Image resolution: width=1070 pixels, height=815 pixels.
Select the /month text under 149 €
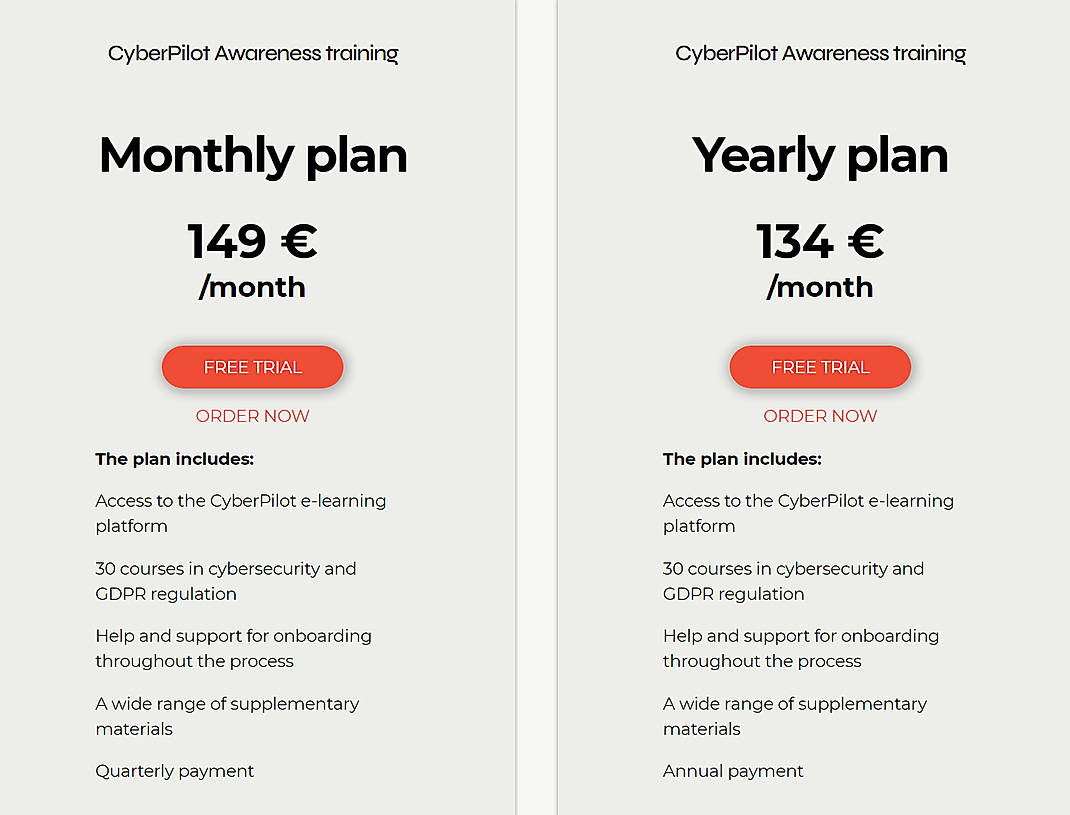[x=252, y=288]
